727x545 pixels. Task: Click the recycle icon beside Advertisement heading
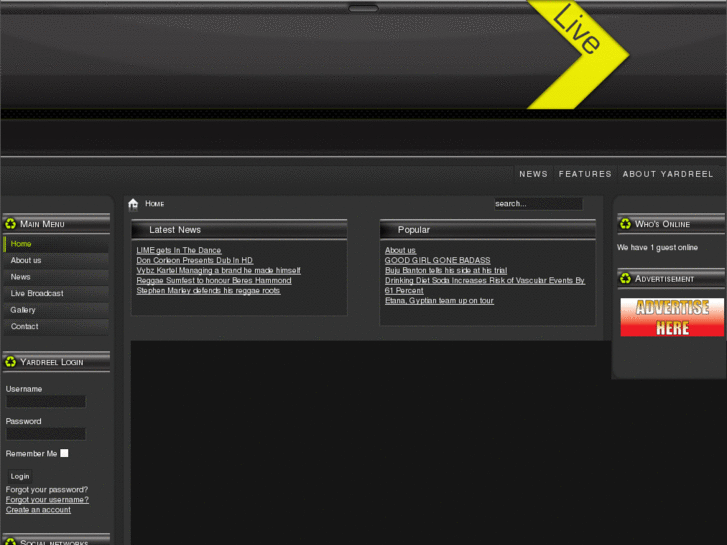pyautogui.click(x=625, y=278)
